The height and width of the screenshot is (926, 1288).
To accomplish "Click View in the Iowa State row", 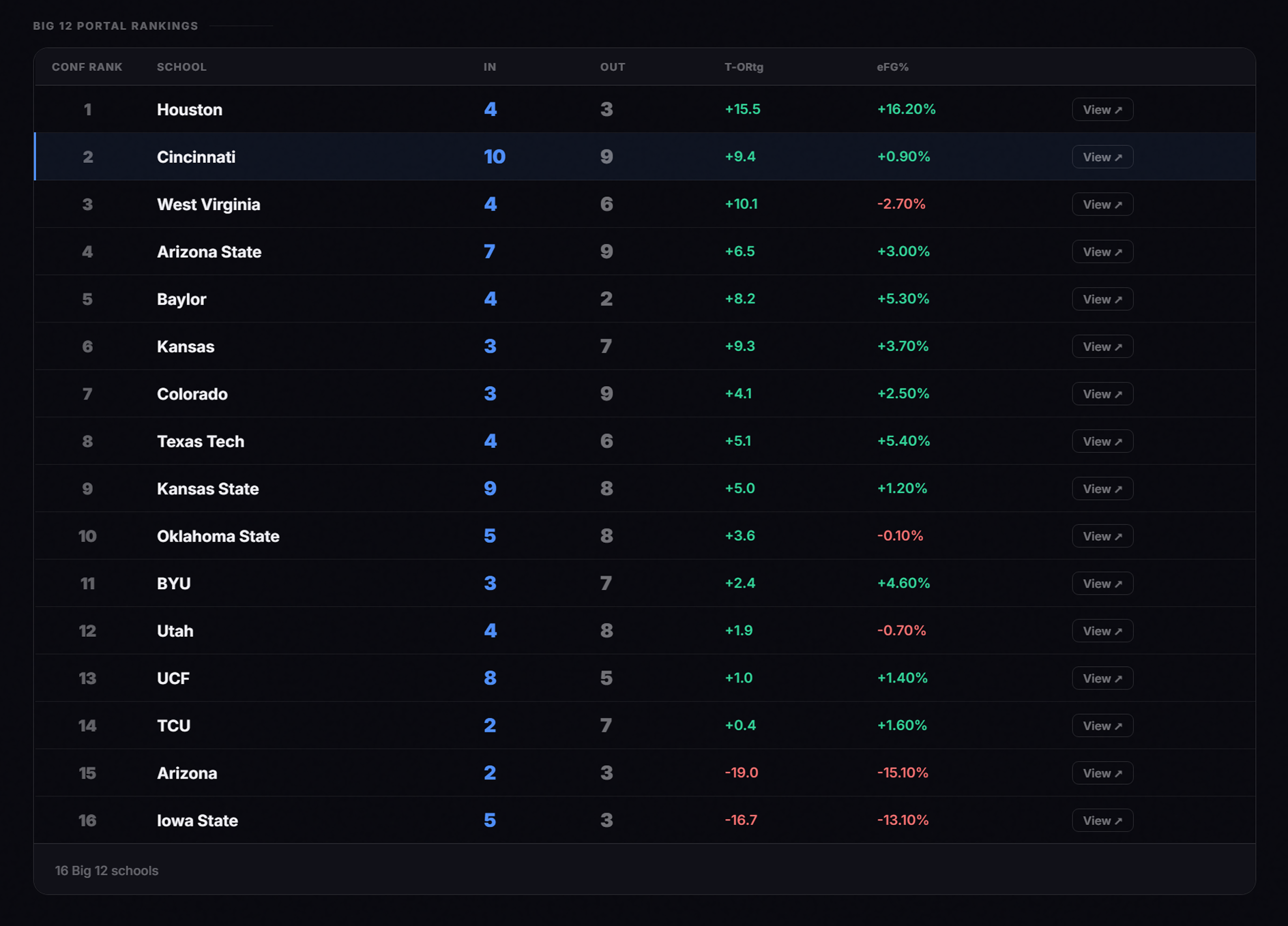I will coord(1102,820).
